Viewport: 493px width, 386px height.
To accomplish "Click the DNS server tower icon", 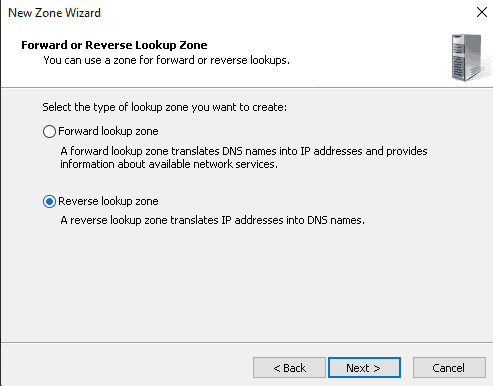I will pos(468,57).
